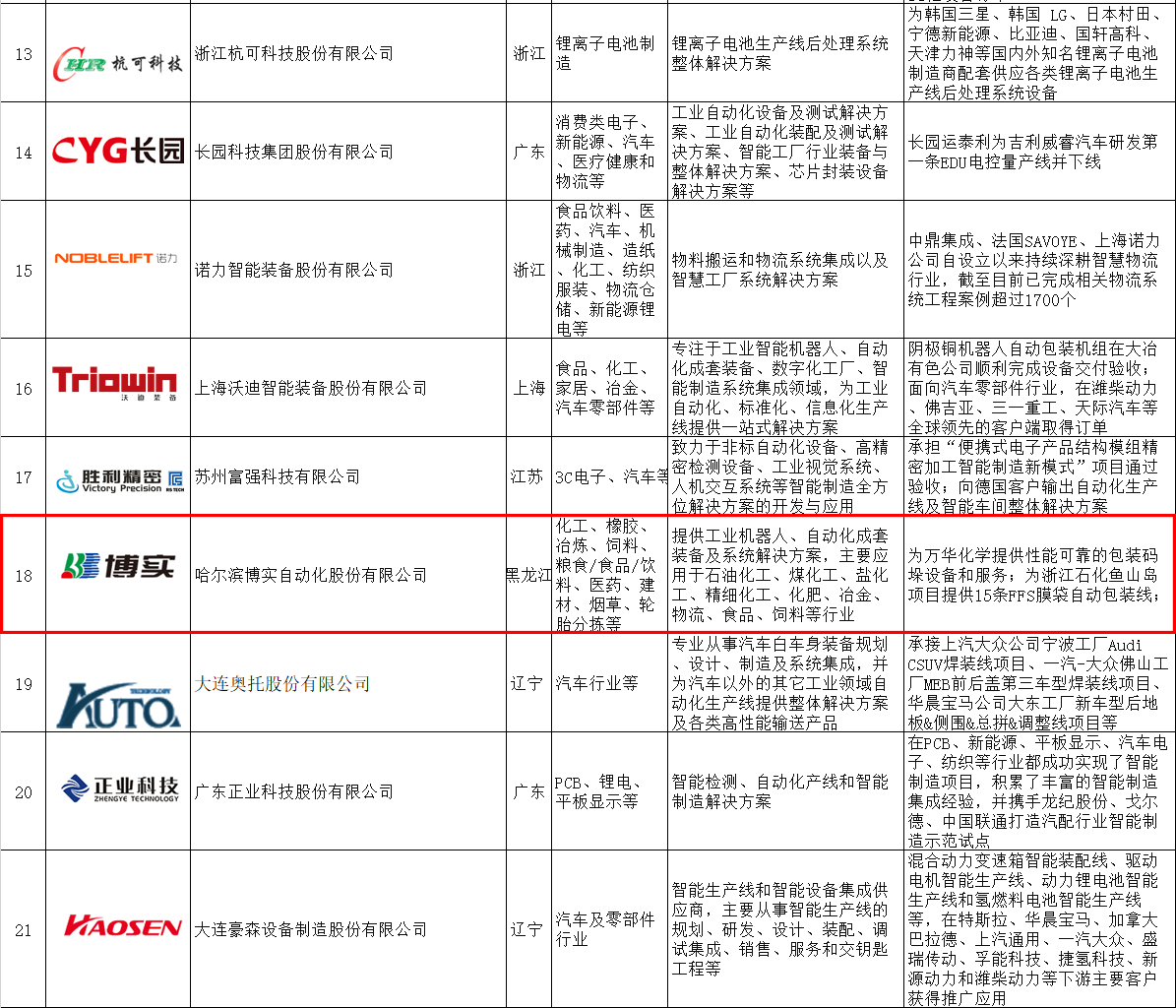1176x1008 pixels.
Task: Select the name "哈尔滨博实自动化股份有限公司"
Action: coord(311,575)
